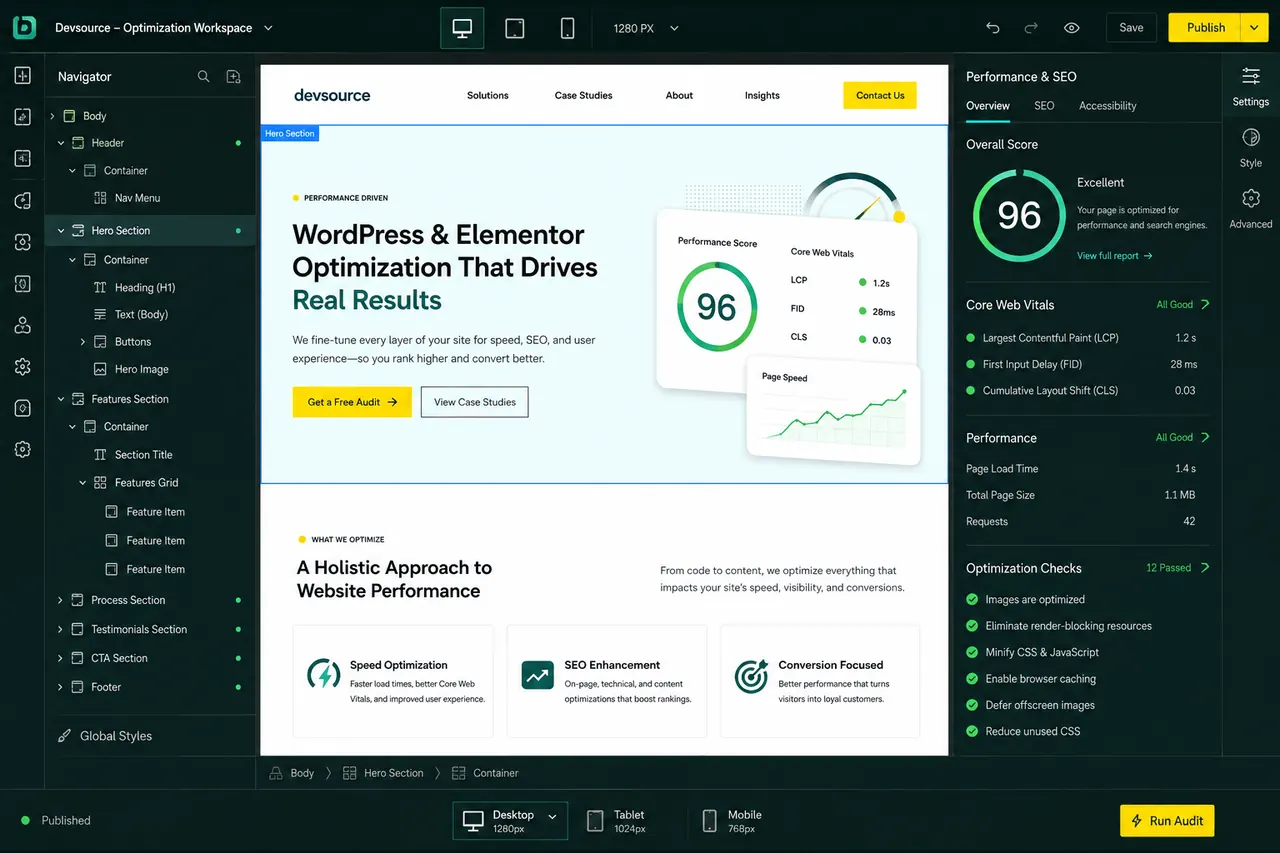The image size is (1280, 853).
Task: Open Global Styles with the brush icon
Action: 63,736
